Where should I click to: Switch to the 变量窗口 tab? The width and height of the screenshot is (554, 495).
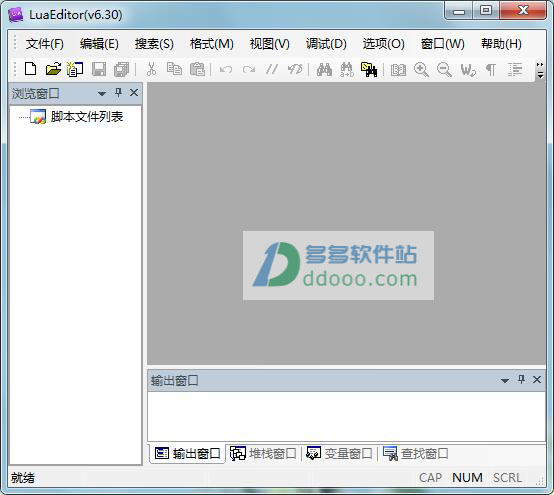[339, 453]
